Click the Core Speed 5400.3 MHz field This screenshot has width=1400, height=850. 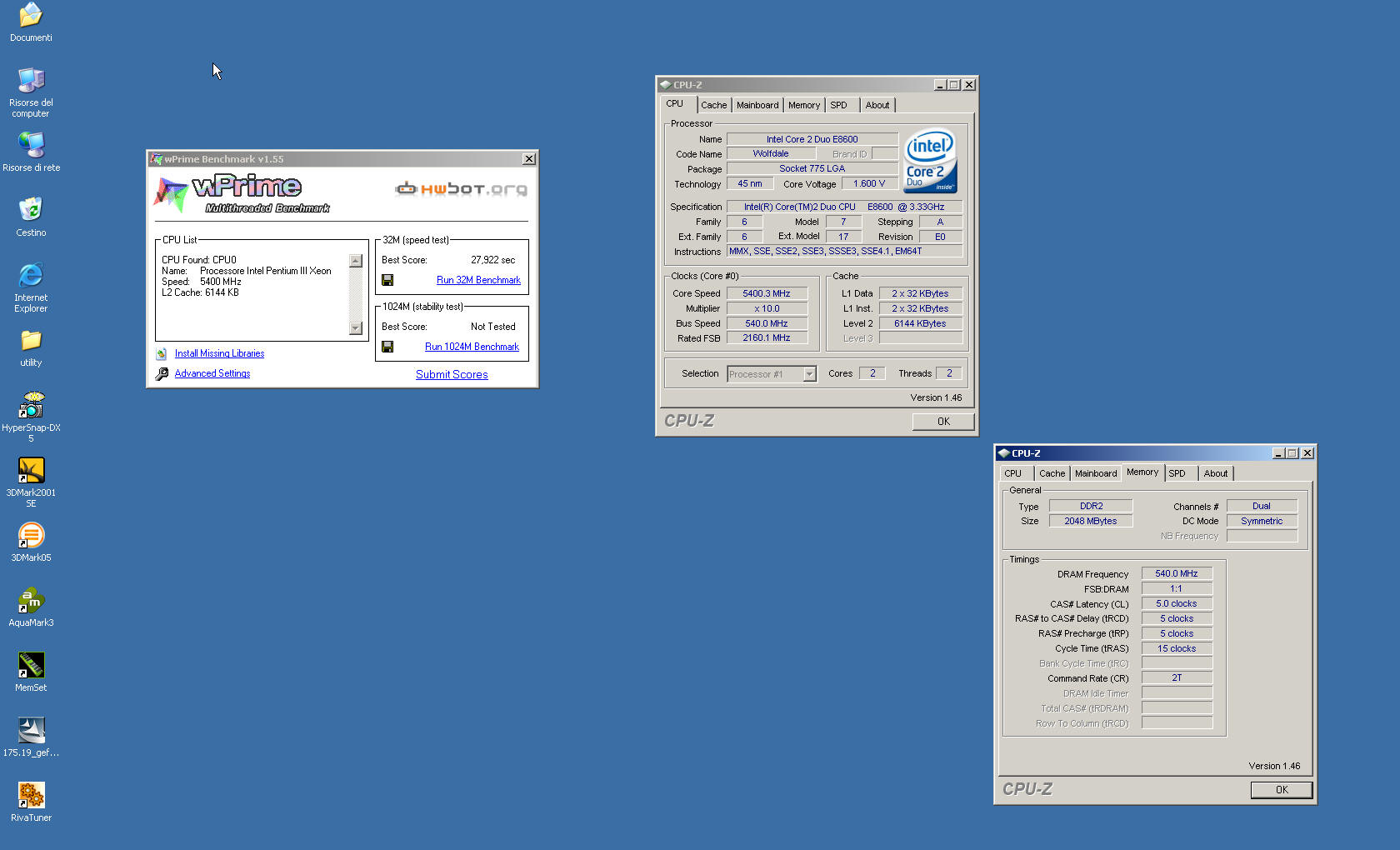[767, 293]
